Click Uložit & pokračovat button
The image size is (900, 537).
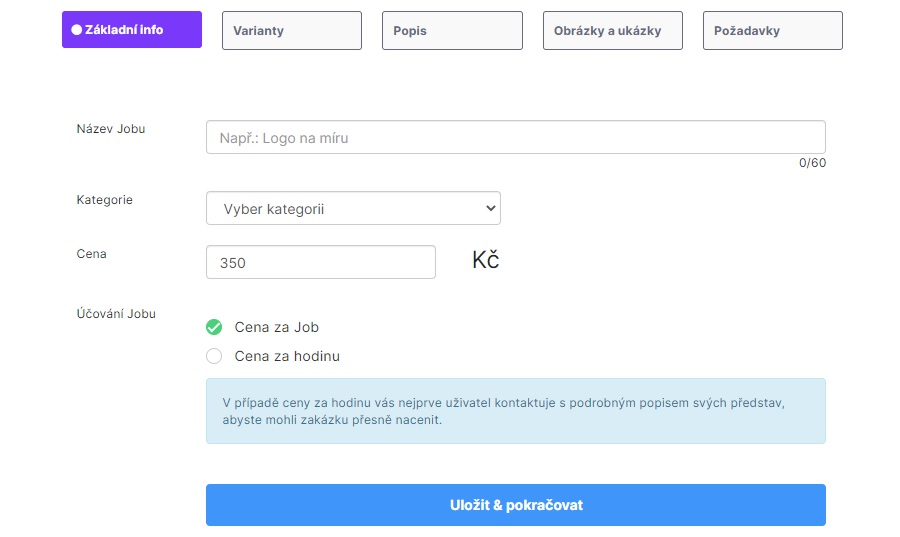pyautogui.click(x=515, y=505)
